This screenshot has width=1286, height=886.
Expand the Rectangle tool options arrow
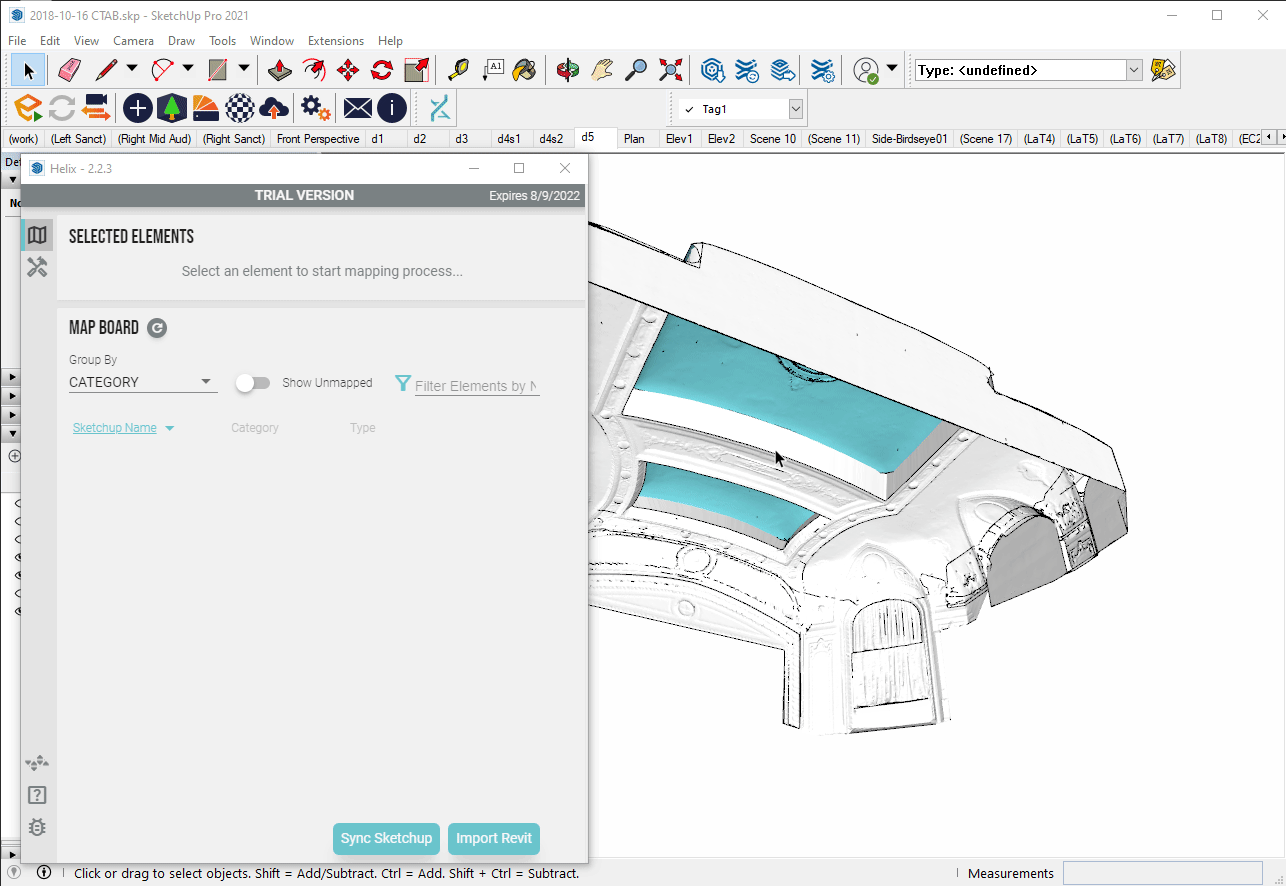click(244, 69)
